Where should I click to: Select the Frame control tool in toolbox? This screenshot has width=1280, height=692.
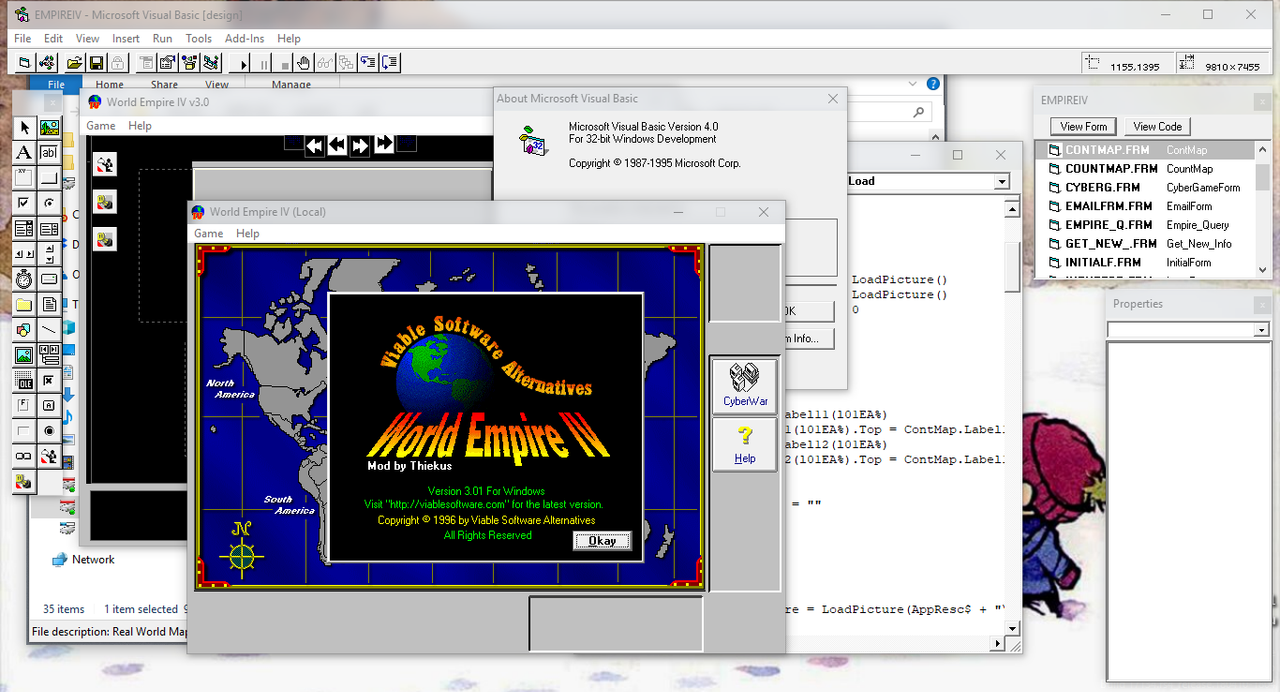coord(24,178)
